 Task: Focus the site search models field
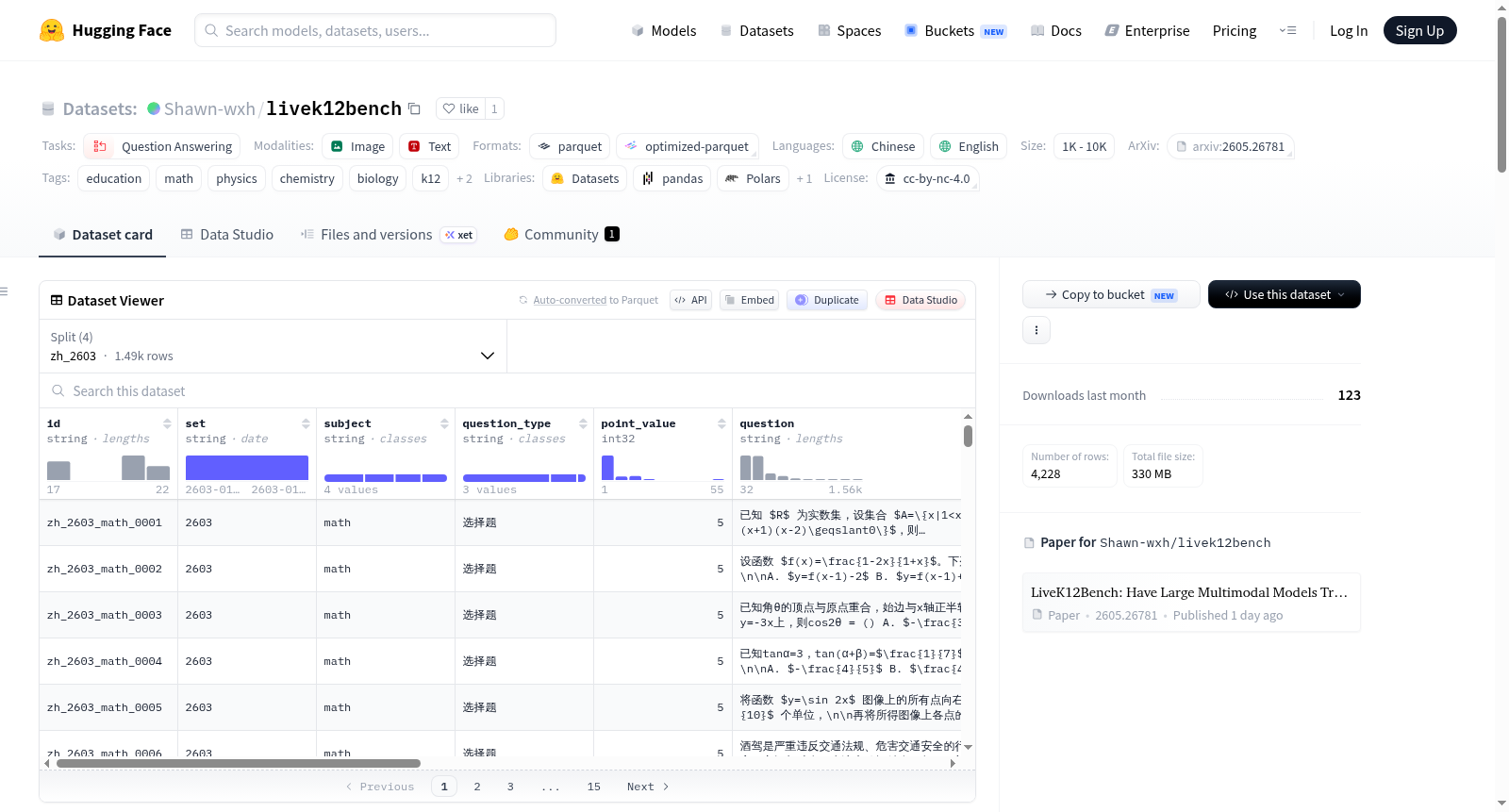(375, 30)
